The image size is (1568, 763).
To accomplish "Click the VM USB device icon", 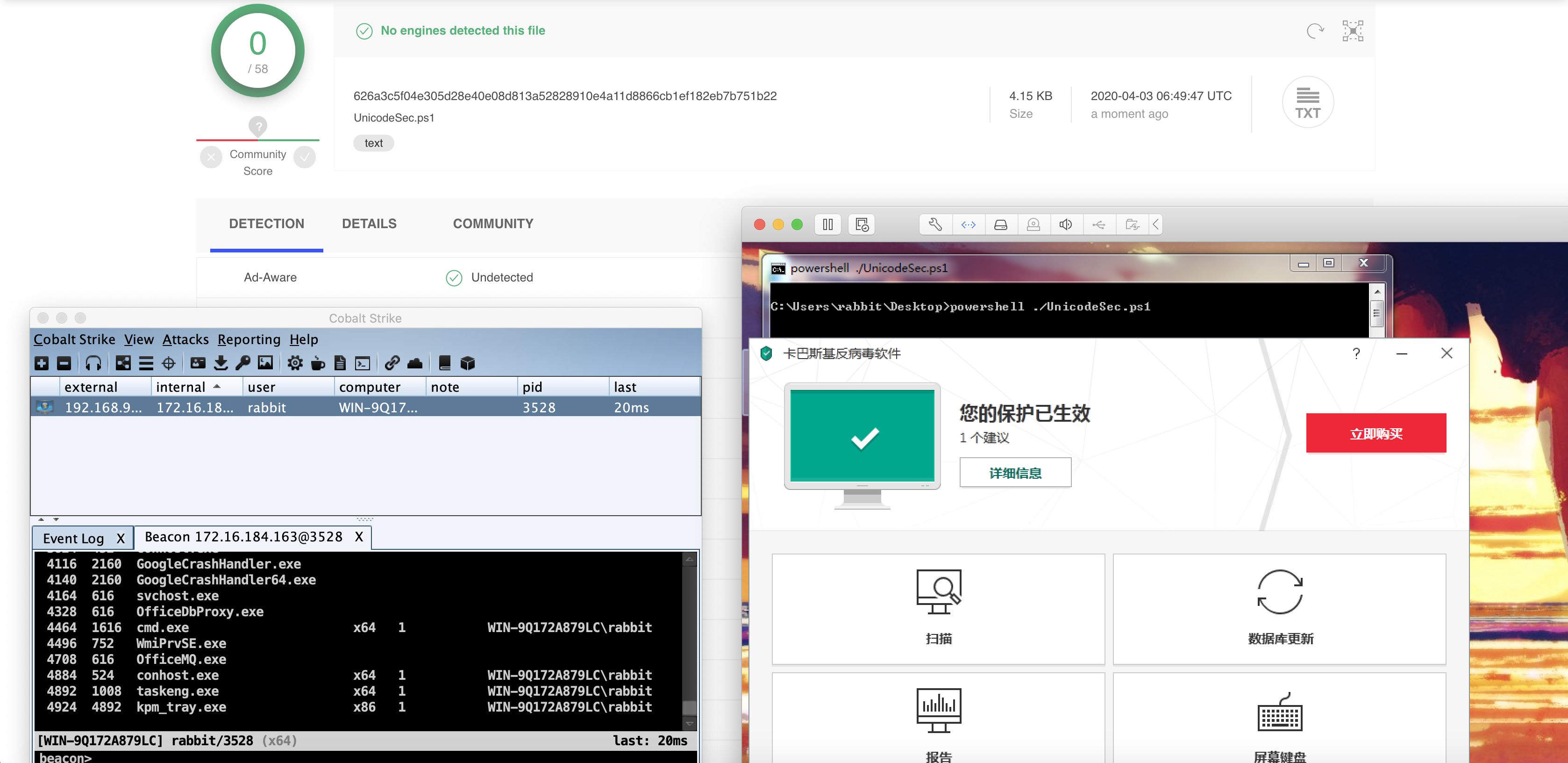I will pyautogui.click(x=1099, y=225).
